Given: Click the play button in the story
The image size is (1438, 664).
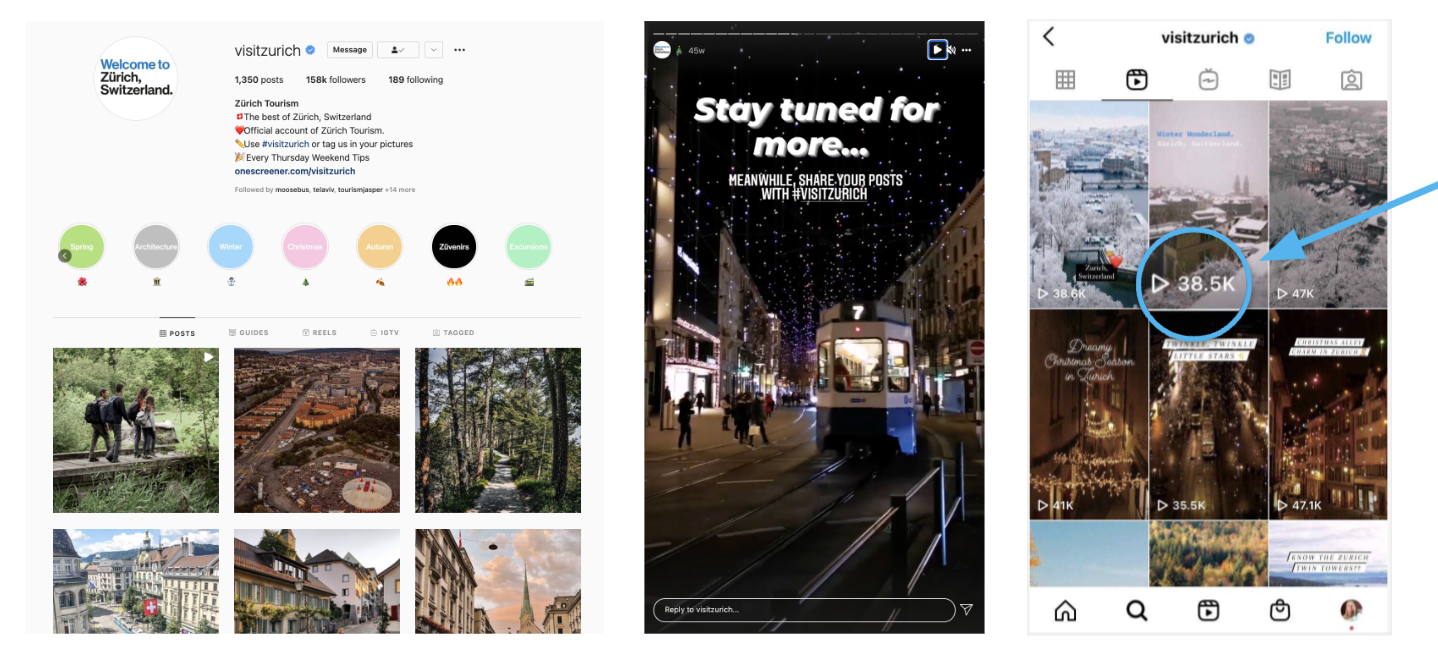Looking at the screenshot, I should [937, 50].
